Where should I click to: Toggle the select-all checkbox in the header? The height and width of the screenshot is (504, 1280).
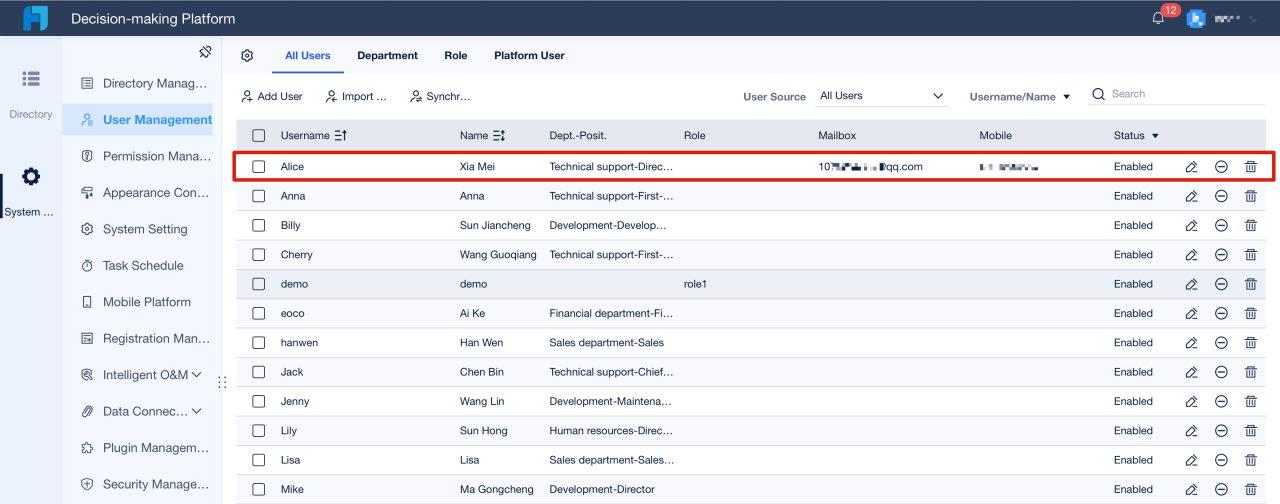(x=259, y=135)
